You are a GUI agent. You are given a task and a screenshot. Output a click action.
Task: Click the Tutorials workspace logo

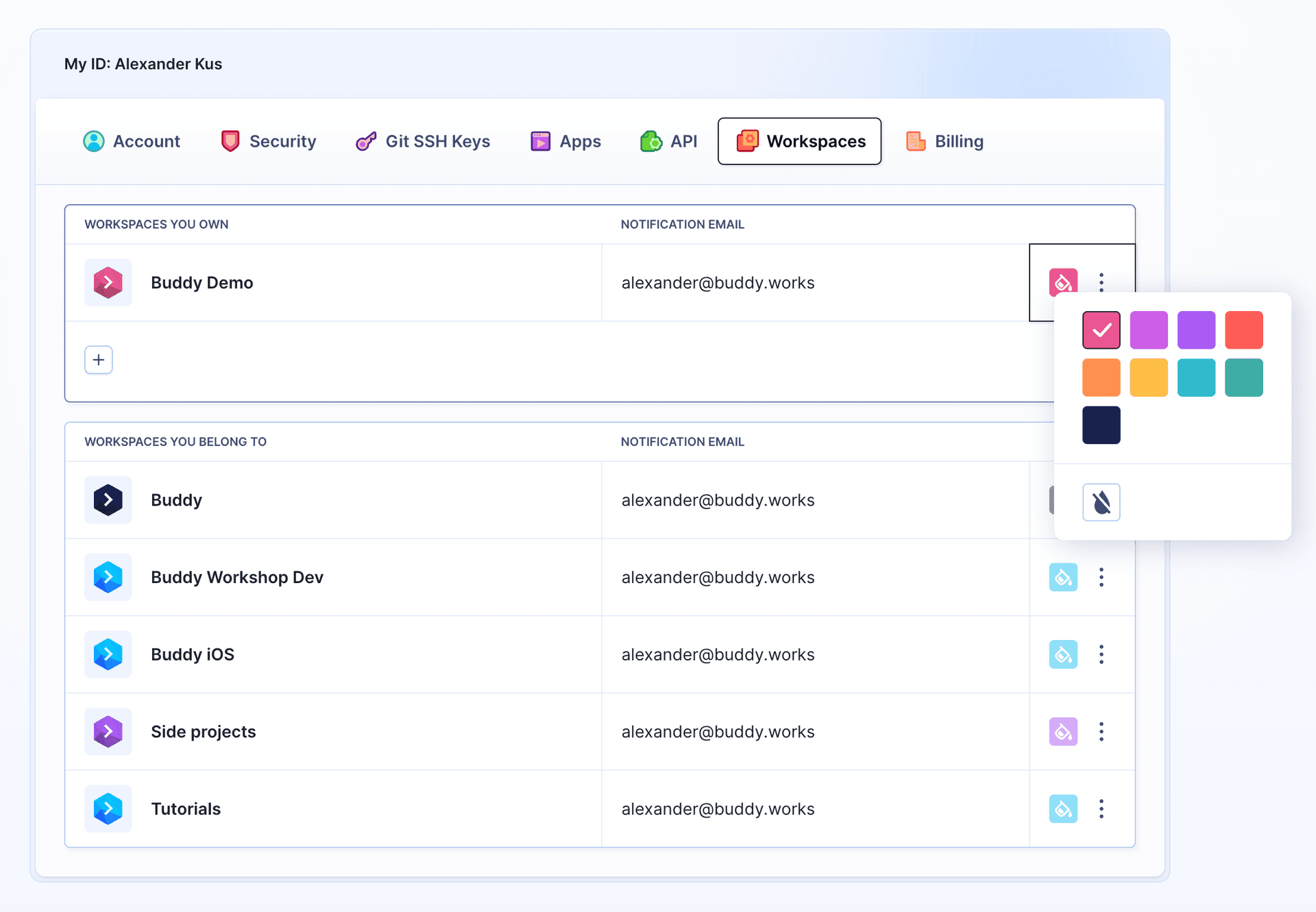point(108,809)
